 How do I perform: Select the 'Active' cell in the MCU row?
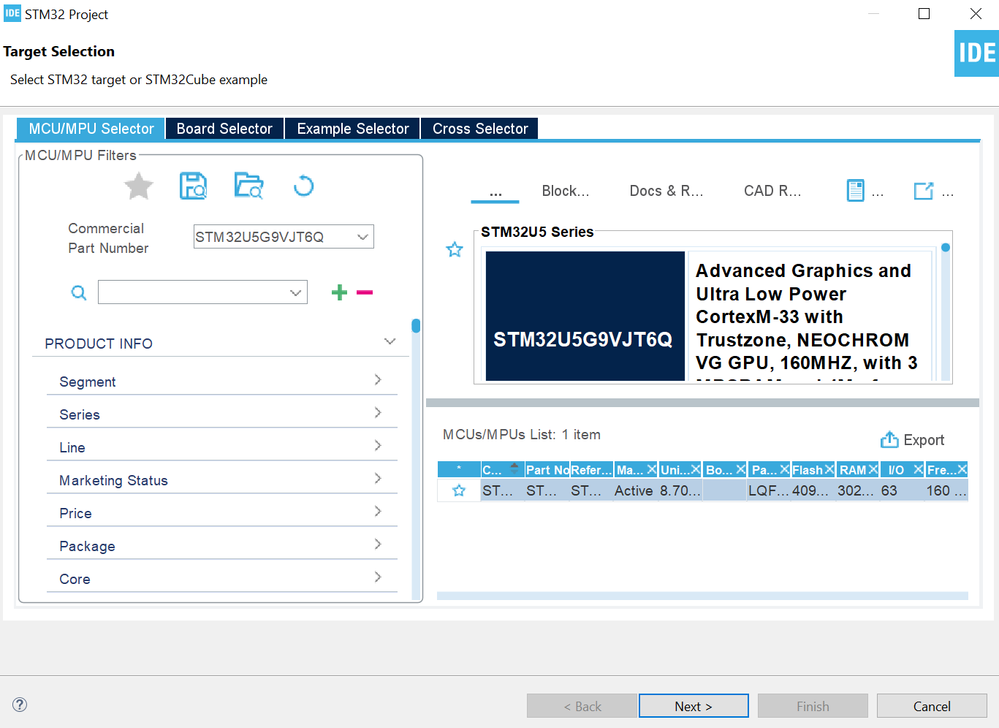coord(633,490)
